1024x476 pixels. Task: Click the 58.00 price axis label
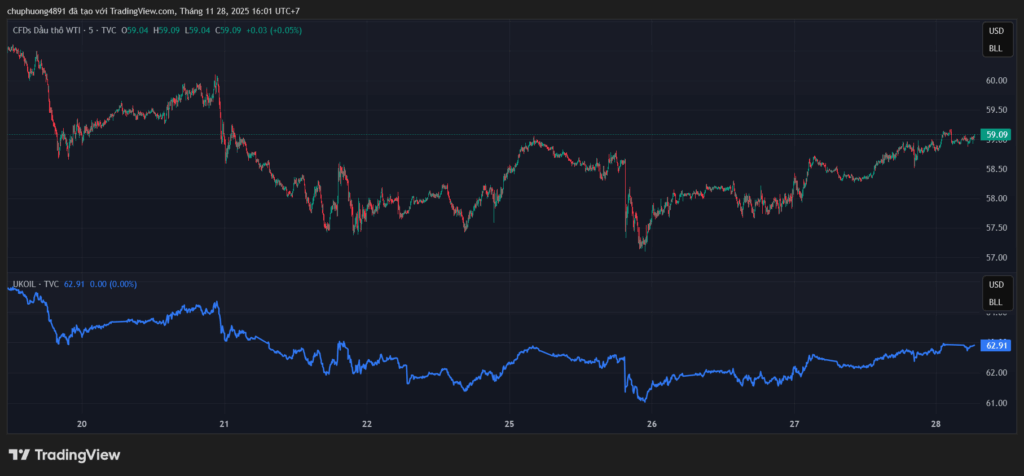995,198
